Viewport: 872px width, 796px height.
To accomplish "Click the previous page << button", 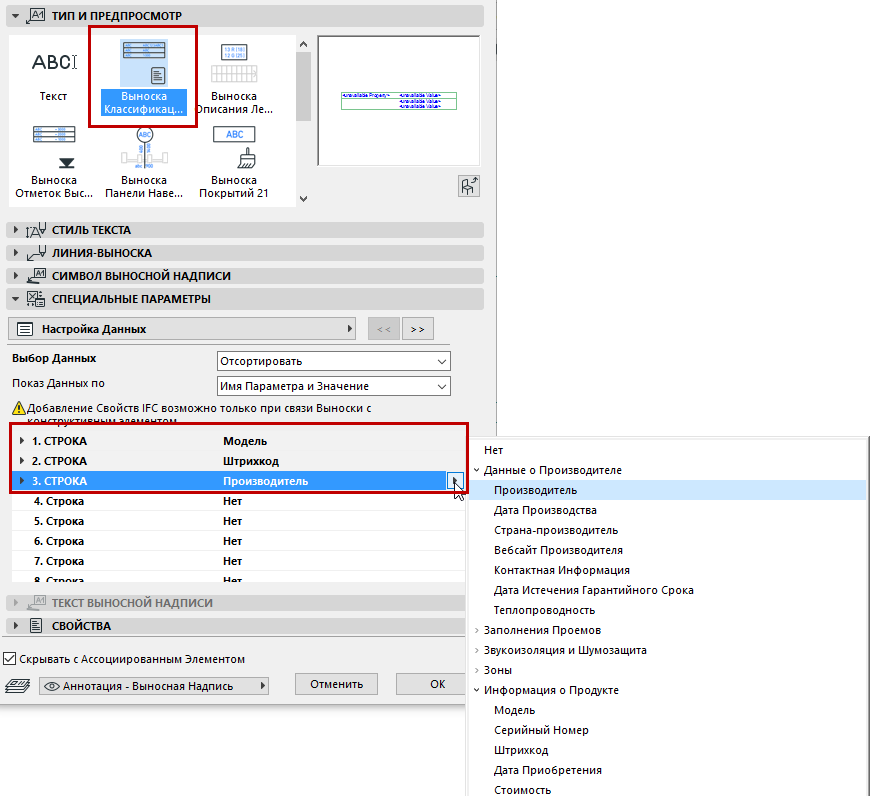I will tap(384, 329).
